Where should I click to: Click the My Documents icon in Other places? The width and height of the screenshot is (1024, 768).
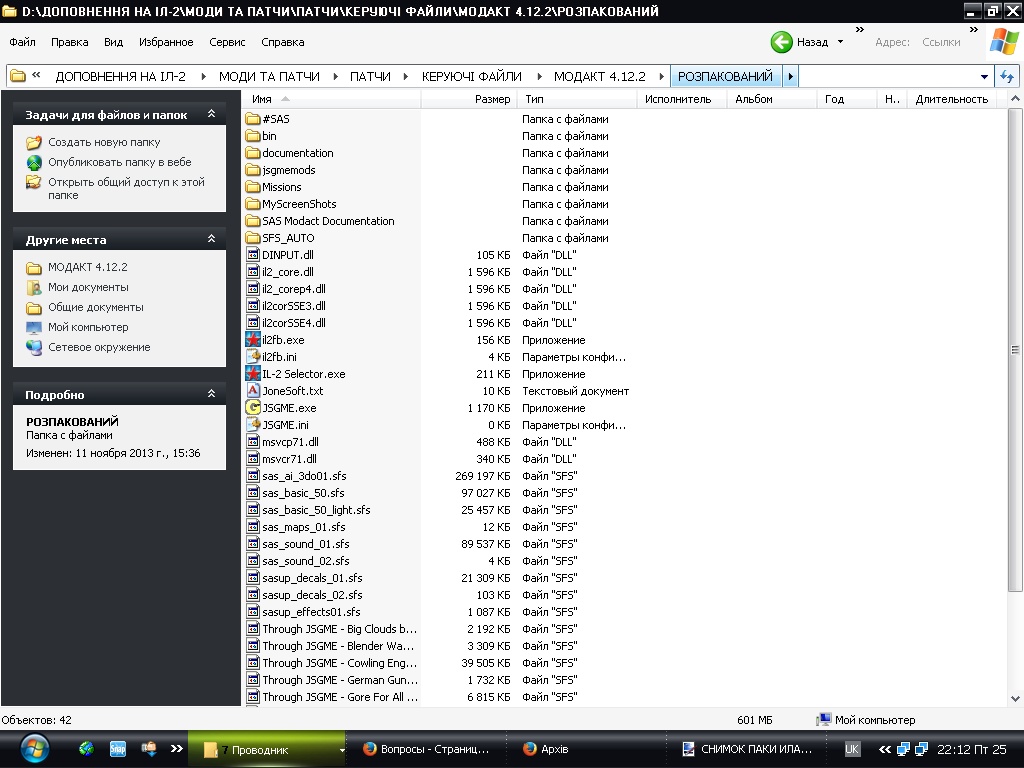click(x=34, y=287)
